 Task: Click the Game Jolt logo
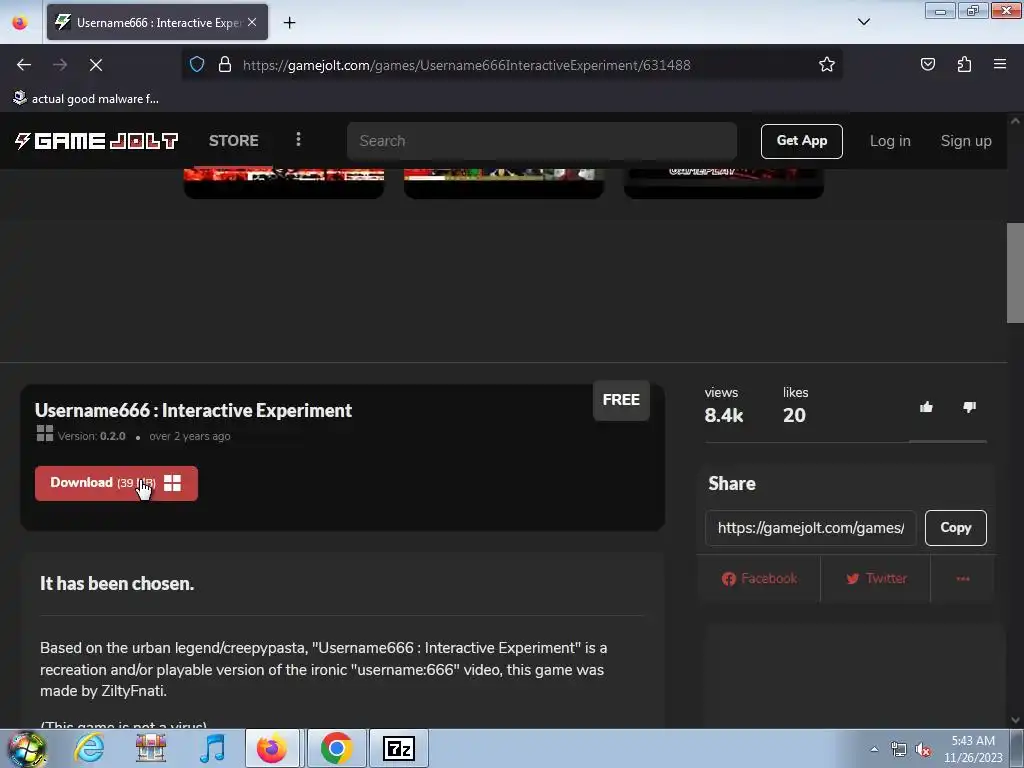96,140
